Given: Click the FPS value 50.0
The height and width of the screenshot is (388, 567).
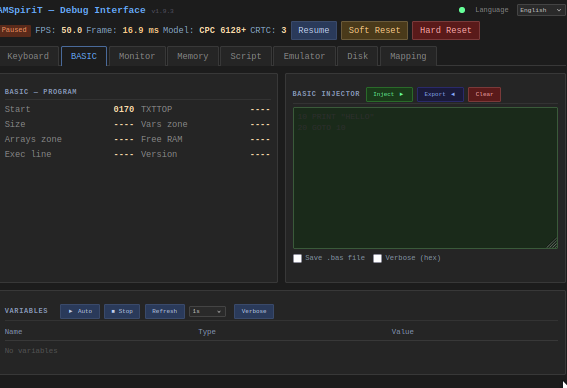Looking at the screenshot, I should pos(72,30).
